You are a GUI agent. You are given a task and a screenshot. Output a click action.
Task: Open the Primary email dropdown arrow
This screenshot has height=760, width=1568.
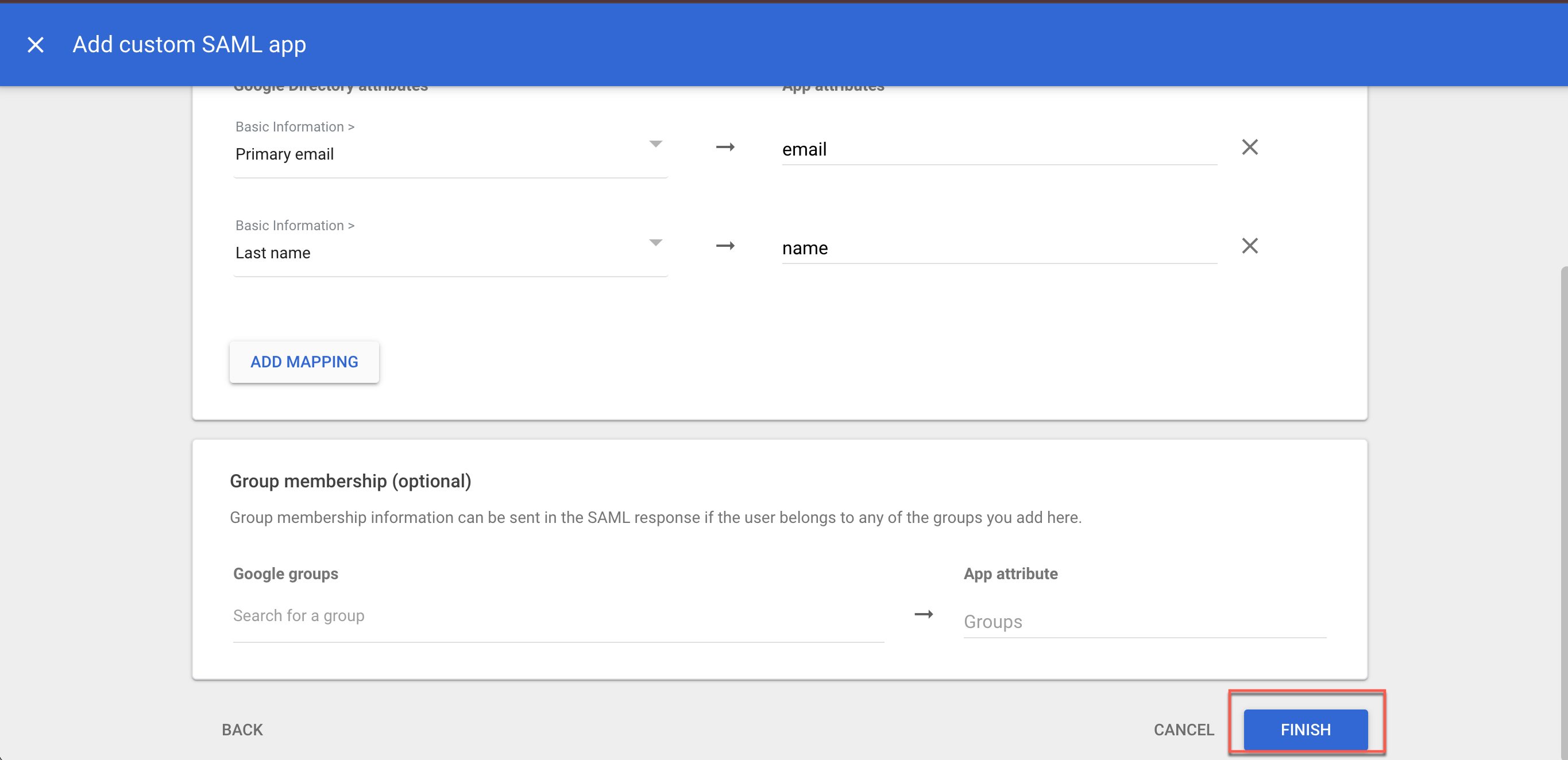[655, 144]
